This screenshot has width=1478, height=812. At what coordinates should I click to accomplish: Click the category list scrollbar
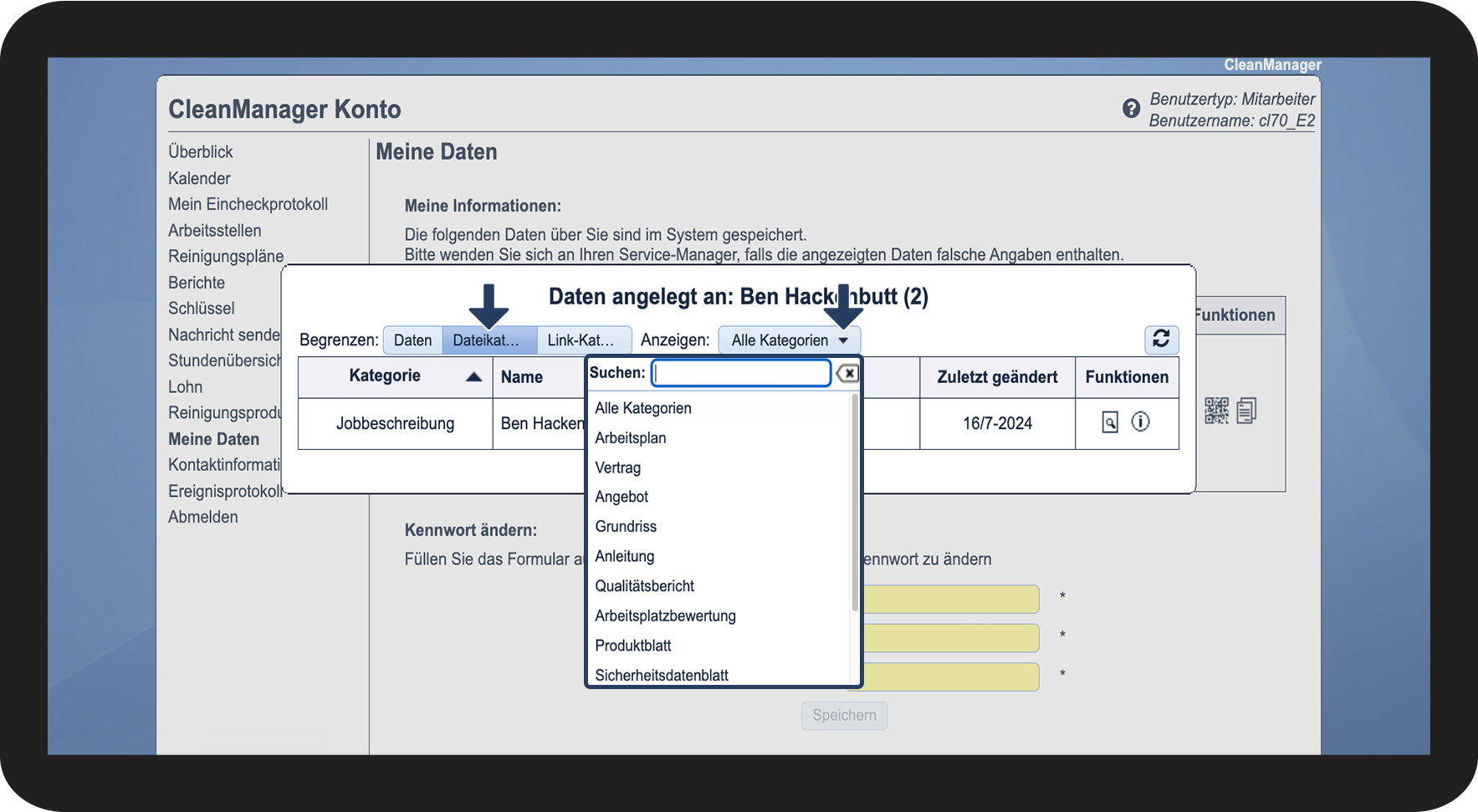854,502
